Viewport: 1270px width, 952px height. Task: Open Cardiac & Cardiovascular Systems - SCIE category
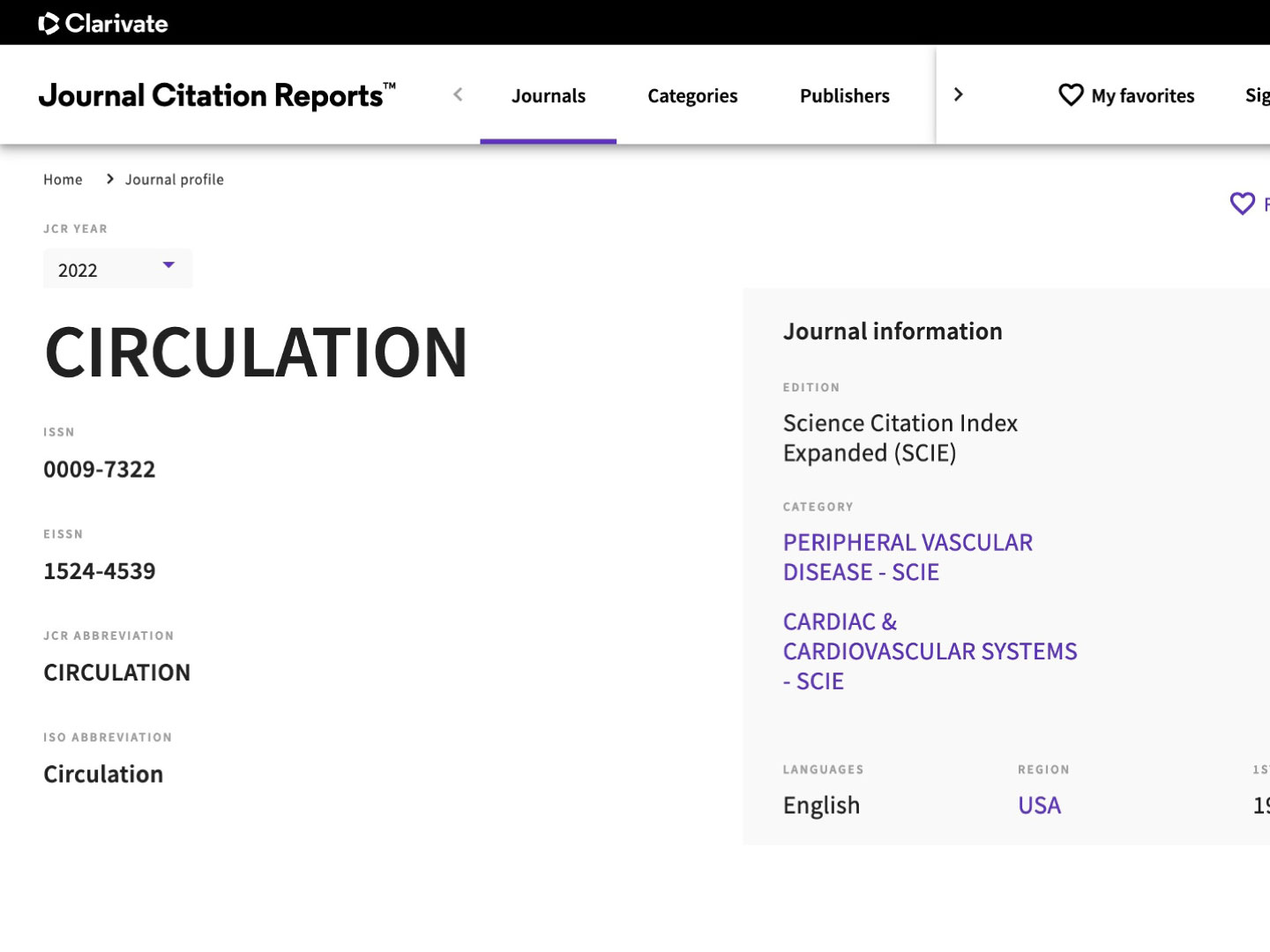coord(930,651)
